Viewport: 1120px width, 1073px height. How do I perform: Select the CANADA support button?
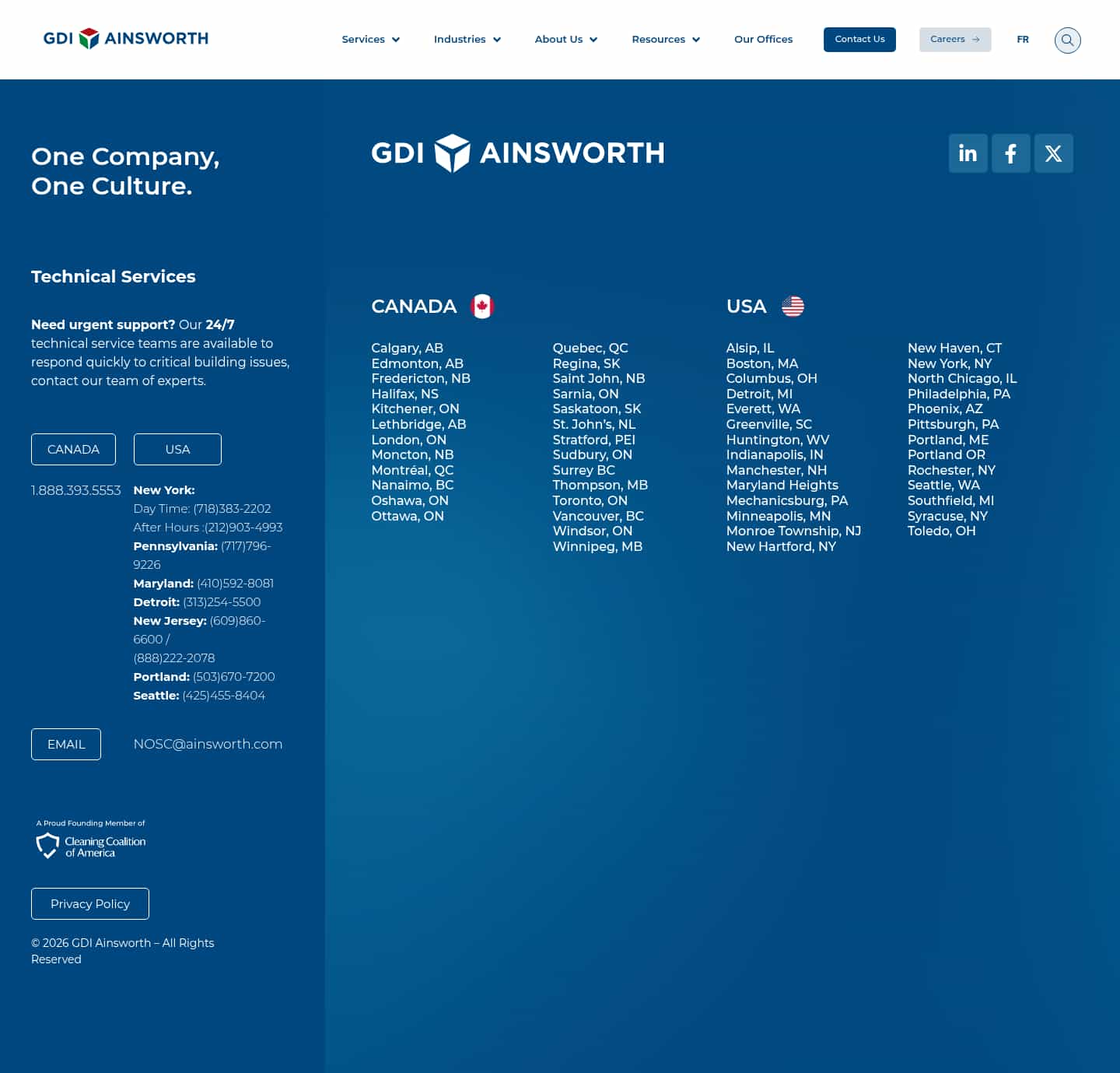pos(73,449)
